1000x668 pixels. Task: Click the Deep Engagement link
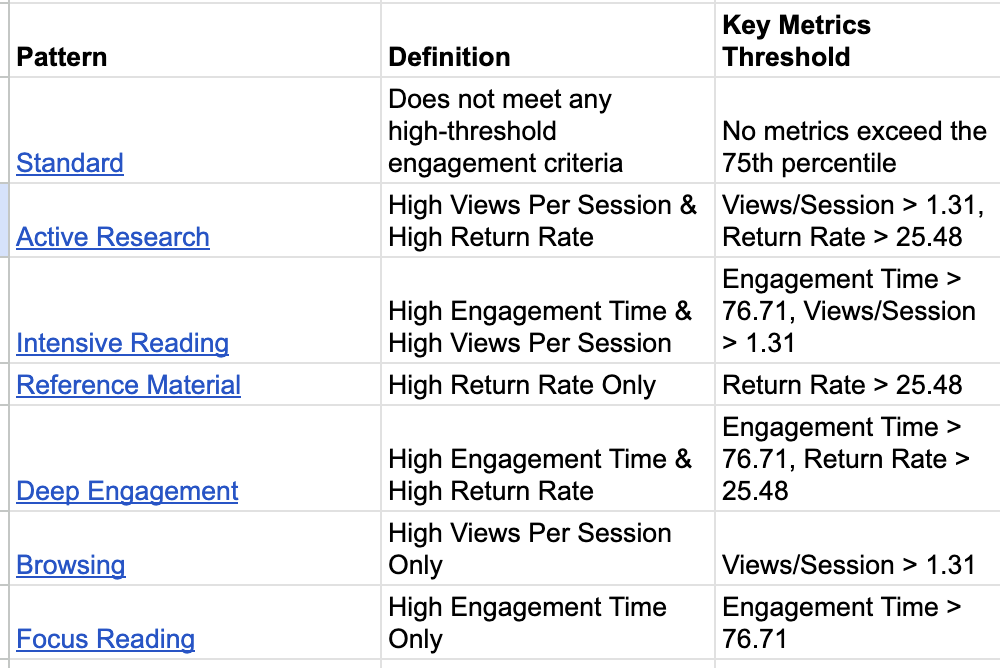(x=127, y=491)
